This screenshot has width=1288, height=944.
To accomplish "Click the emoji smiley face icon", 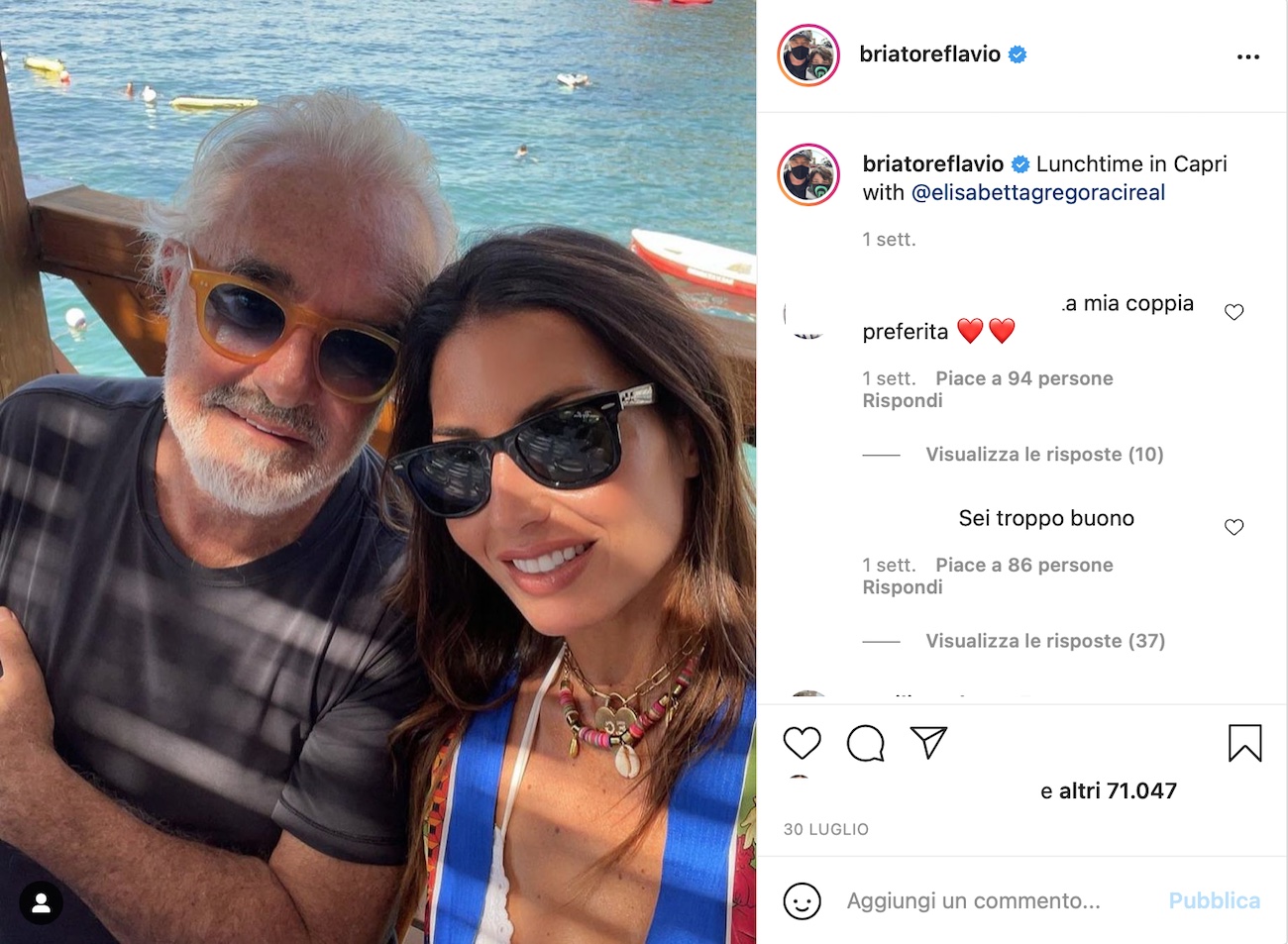I will (802, 901).
